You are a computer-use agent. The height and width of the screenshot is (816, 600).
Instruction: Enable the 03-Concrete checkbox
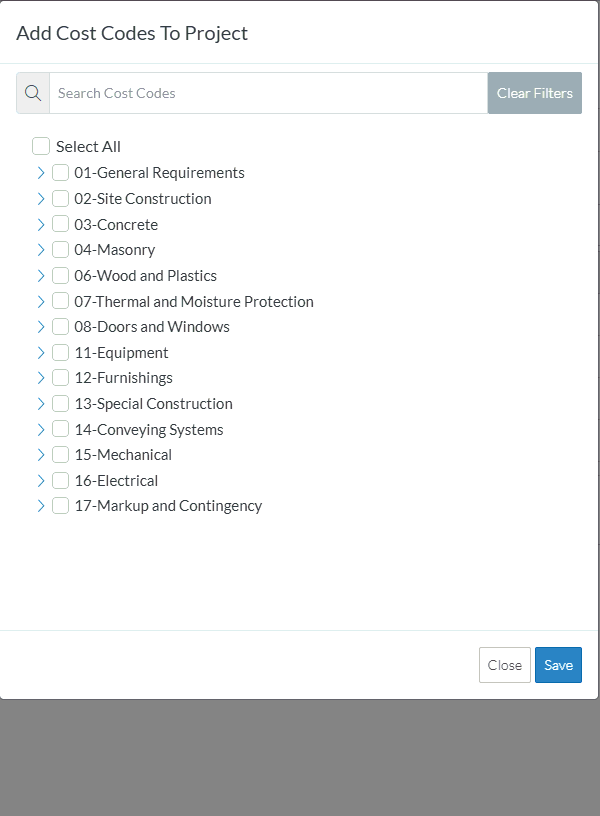point(60,224)
